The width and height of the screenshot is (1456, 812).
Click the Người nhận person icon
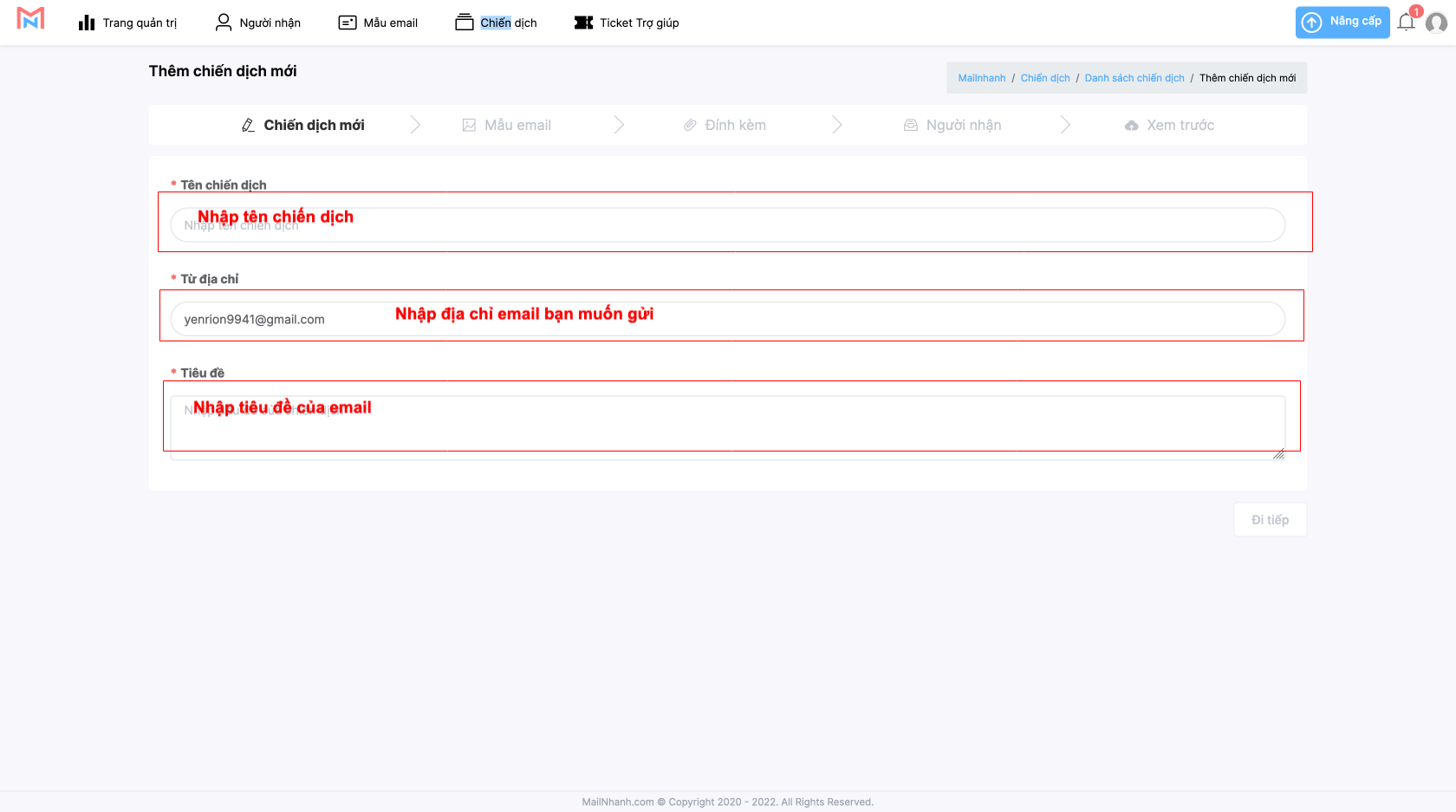coord(224,23)
